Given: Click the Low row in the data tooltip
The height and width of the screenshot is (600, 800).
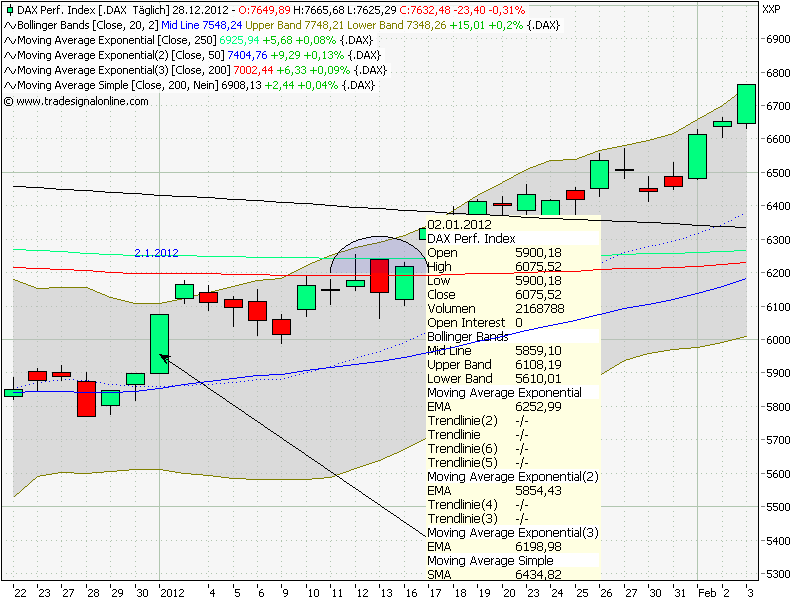Looking at the screenshot, I should [513, 281].
